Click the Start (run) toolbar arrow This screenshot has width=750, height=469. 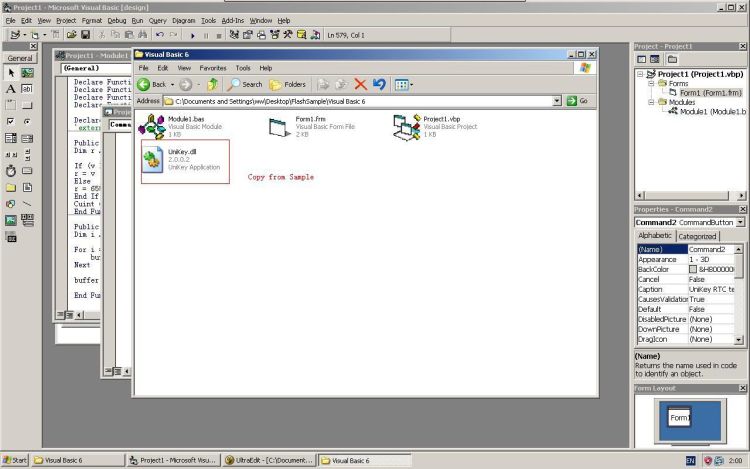[192, 35]
